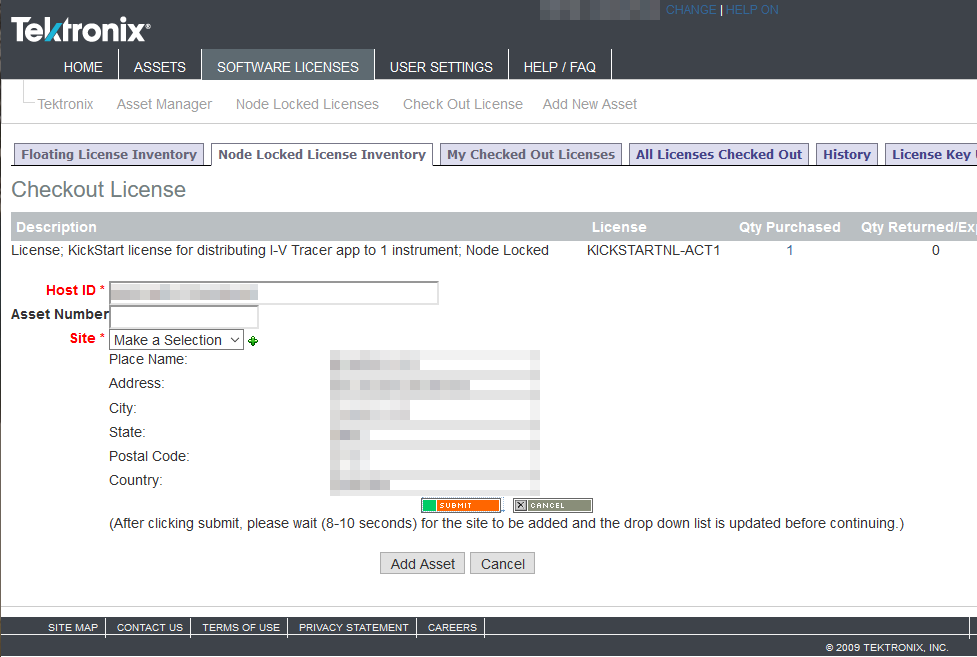Switch to the Node Locked License Inventory tab
Viewport: 977px width, 657px height.
[x=322, y=155]
